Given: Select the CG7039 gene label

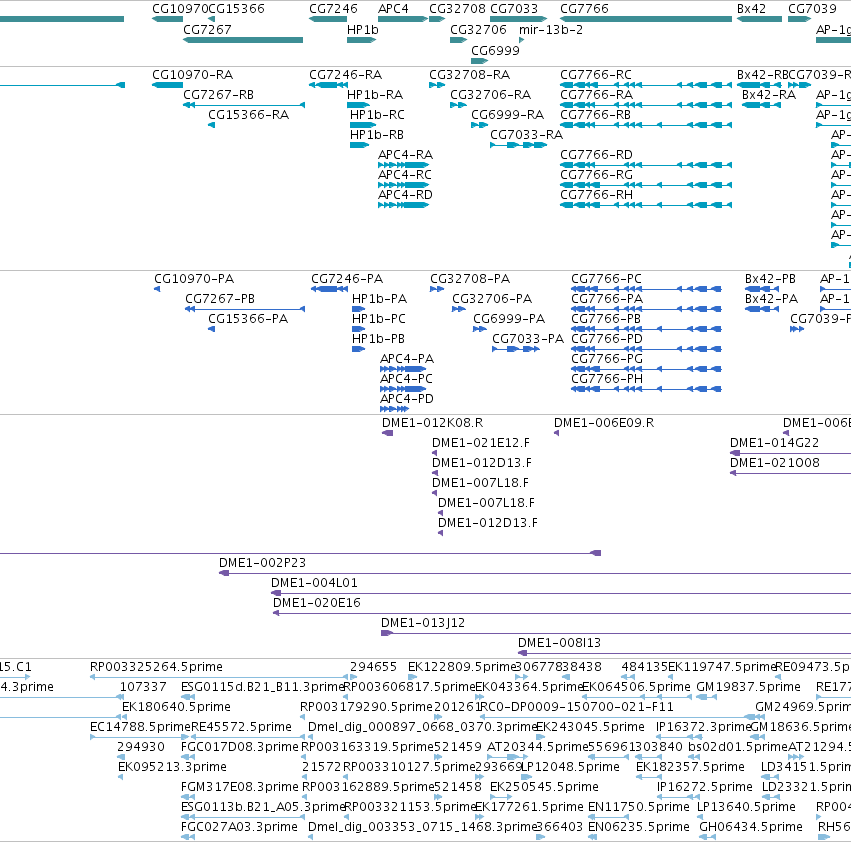Looking at the screenshot, I should click(x=812, y=9).
